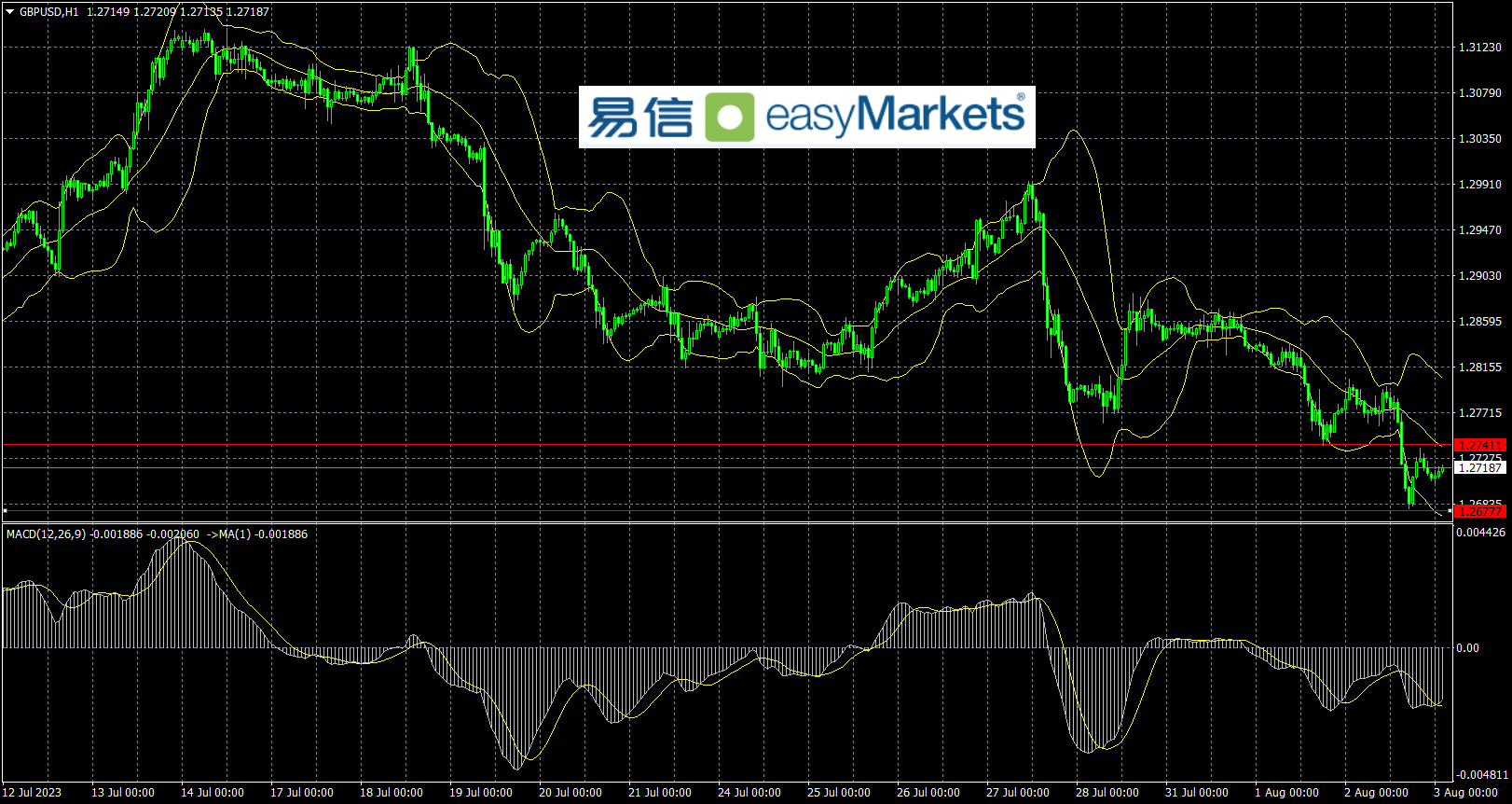
Task: Click the 2 Aug 00:00 date label
Action: click(x=1376, y=793)
